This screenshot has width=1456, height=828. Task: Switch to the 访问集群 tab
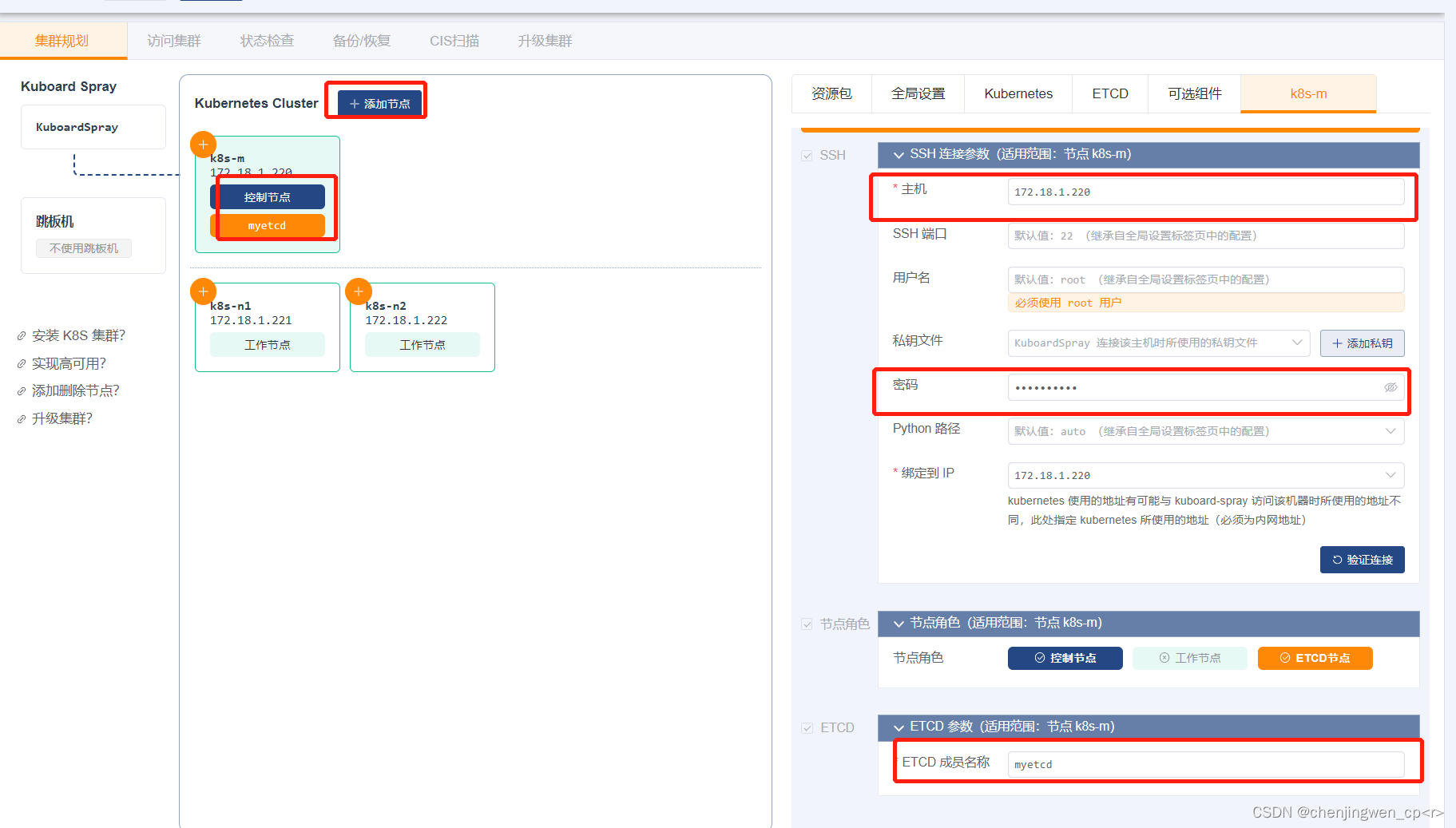click(174, 41)
